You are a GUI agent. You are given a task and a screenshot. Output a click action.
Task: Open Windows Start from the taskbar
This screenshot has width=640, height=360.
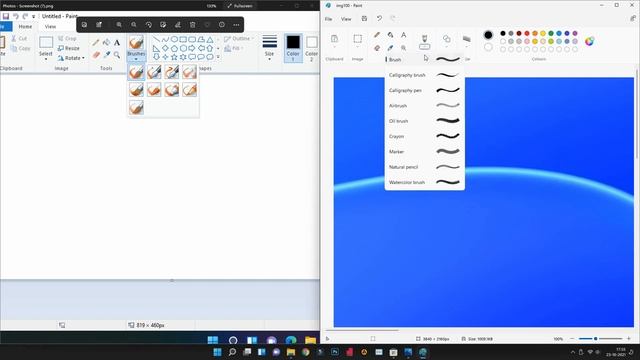pyautogui.click(x=218, y=352)
